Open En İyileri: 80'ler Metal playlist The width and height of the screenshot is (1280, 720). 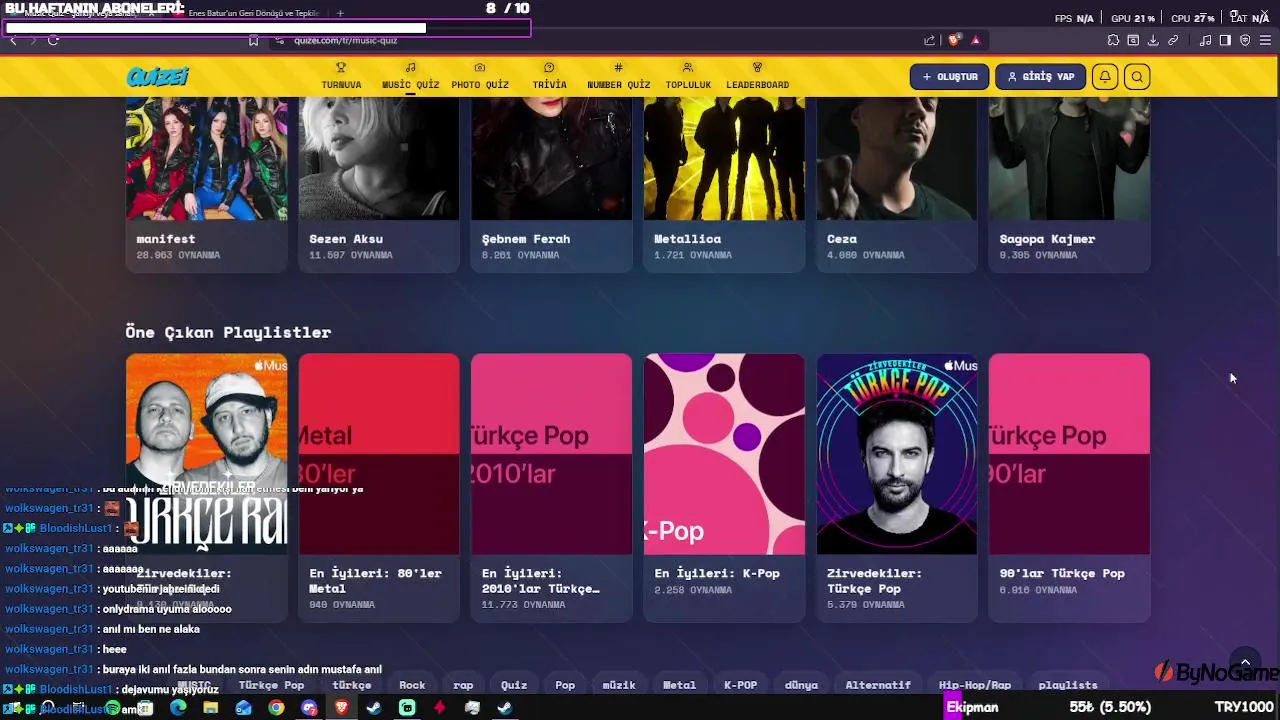379,487
